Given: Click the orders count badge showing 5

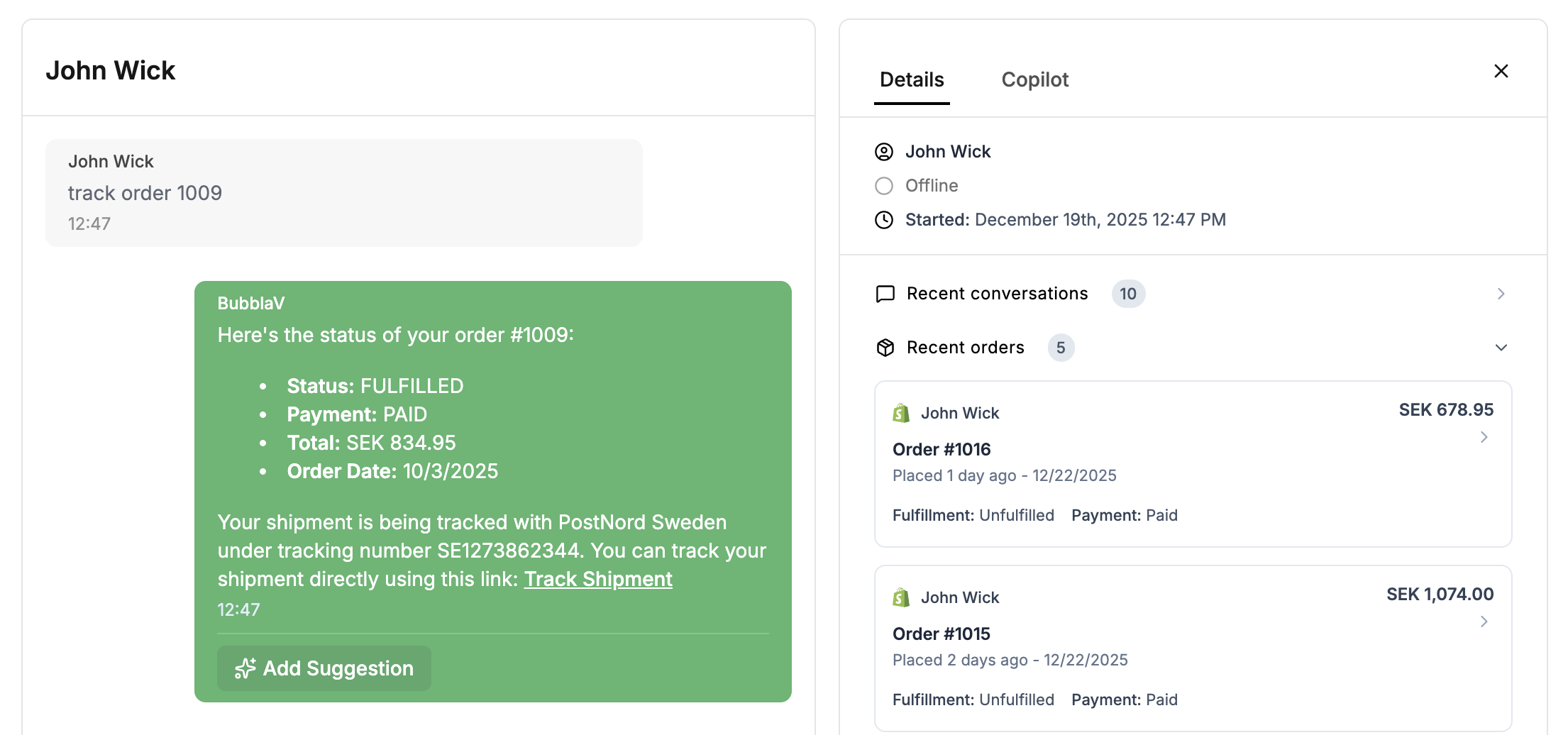Looking at the screenshot, I should (1061, 348).
